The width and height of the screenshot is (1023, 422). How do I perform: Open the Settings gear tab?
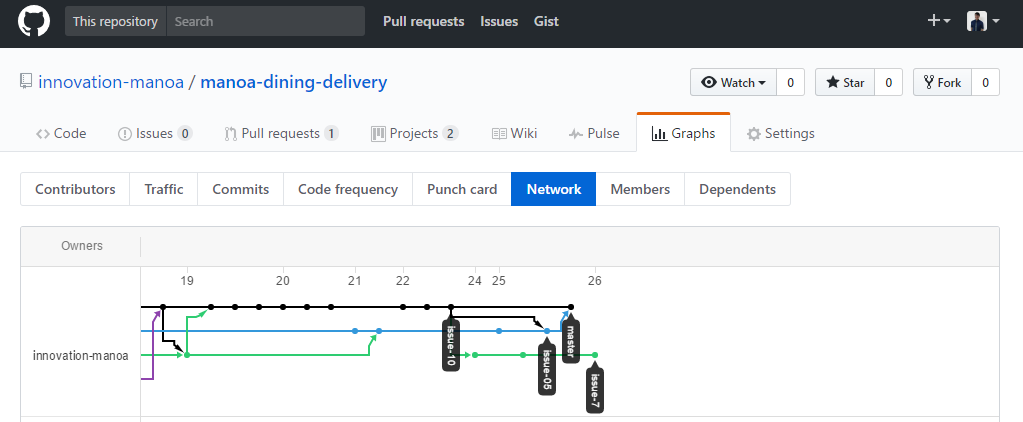pyautogui.click(x=780, y=133)
